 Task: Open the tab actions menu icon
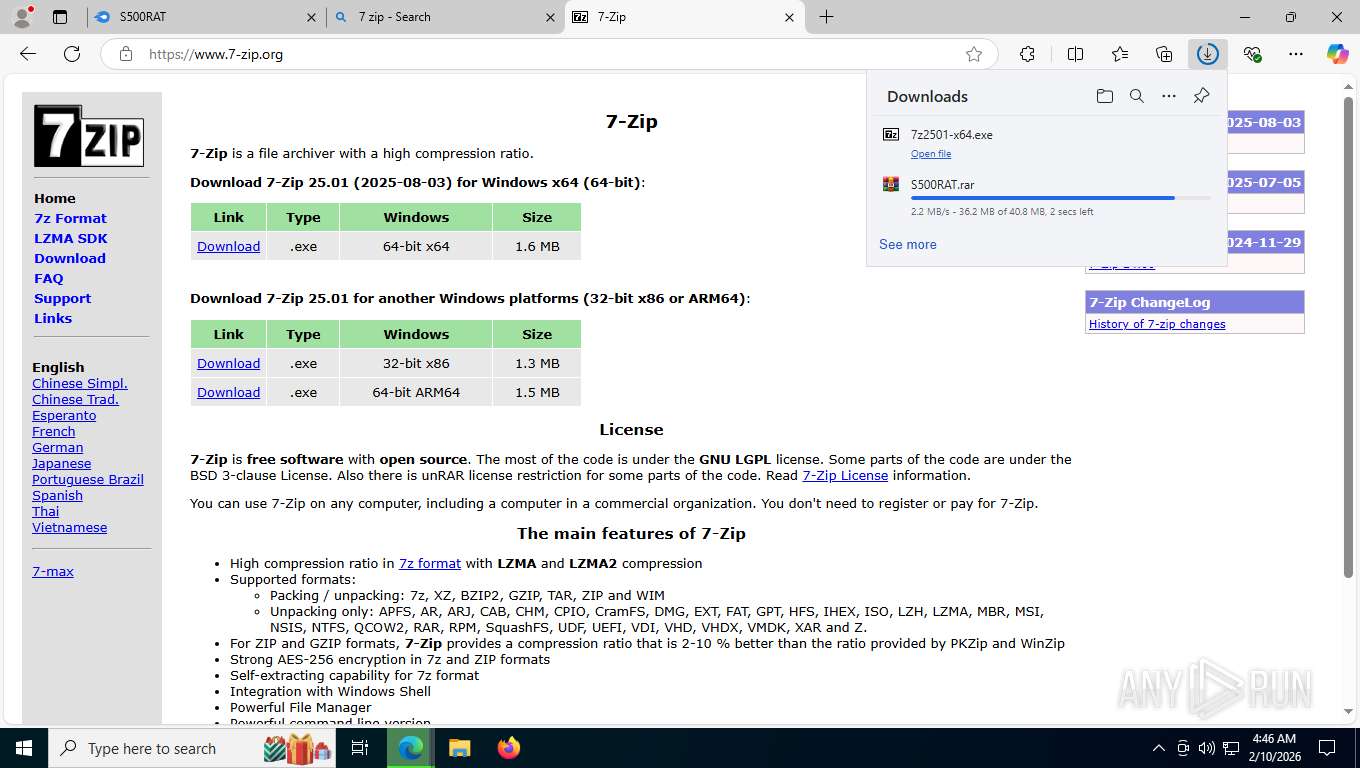point(60,17)
